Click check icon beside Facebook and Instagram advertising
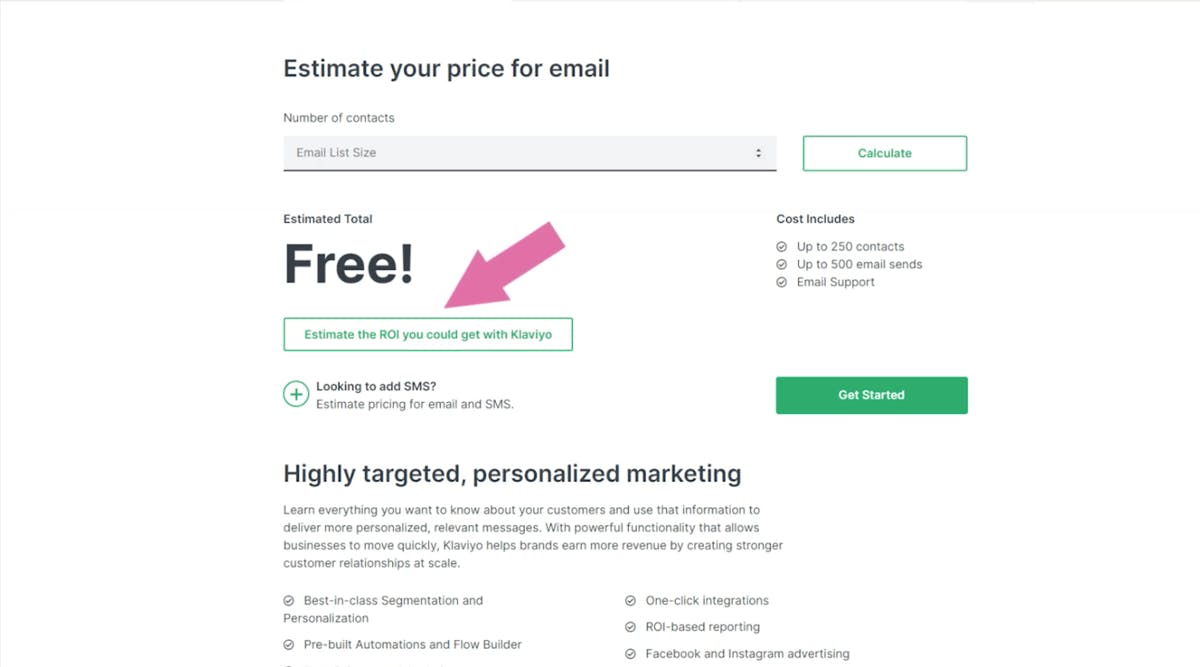Viewport: 1200px width, 667px height. 631,654
